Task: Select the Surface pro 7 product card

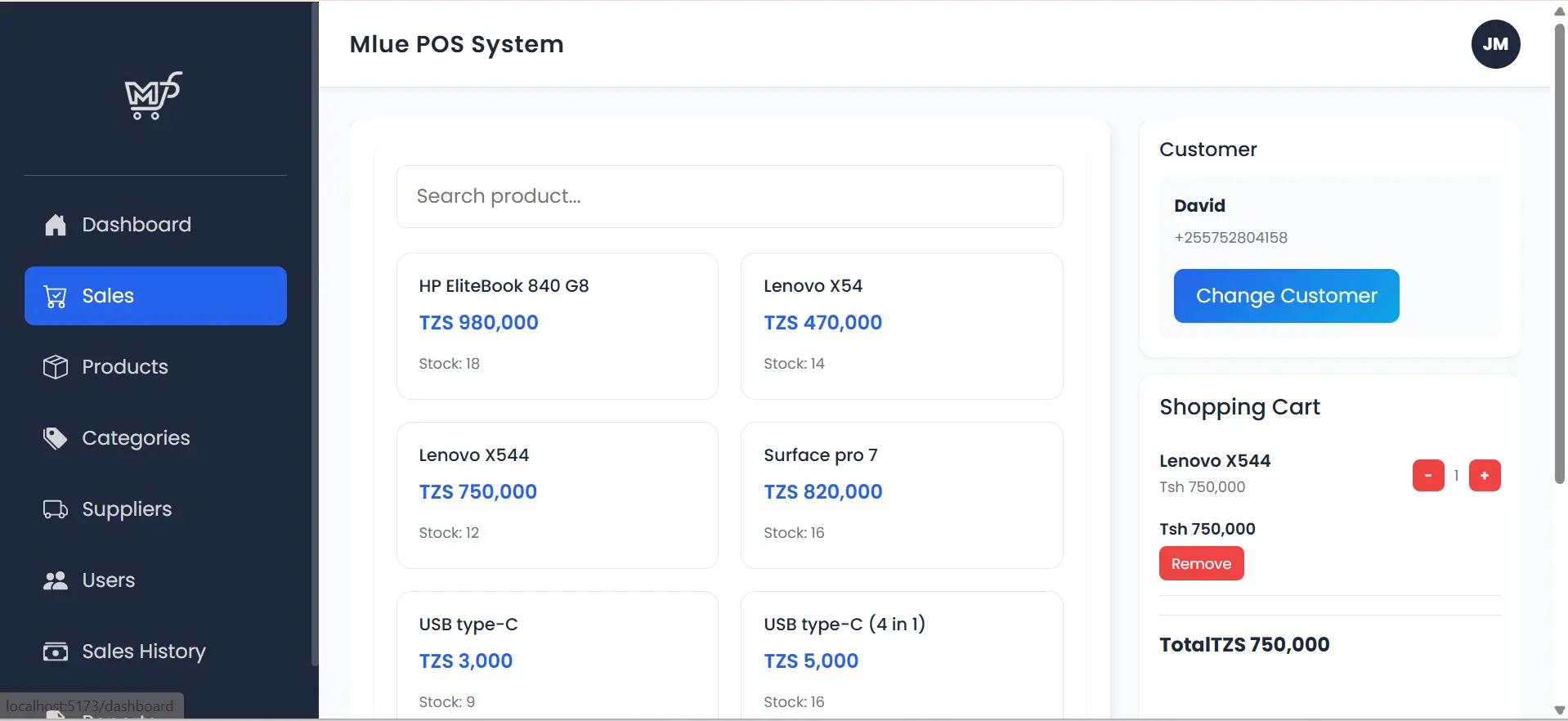Action: 902,495
